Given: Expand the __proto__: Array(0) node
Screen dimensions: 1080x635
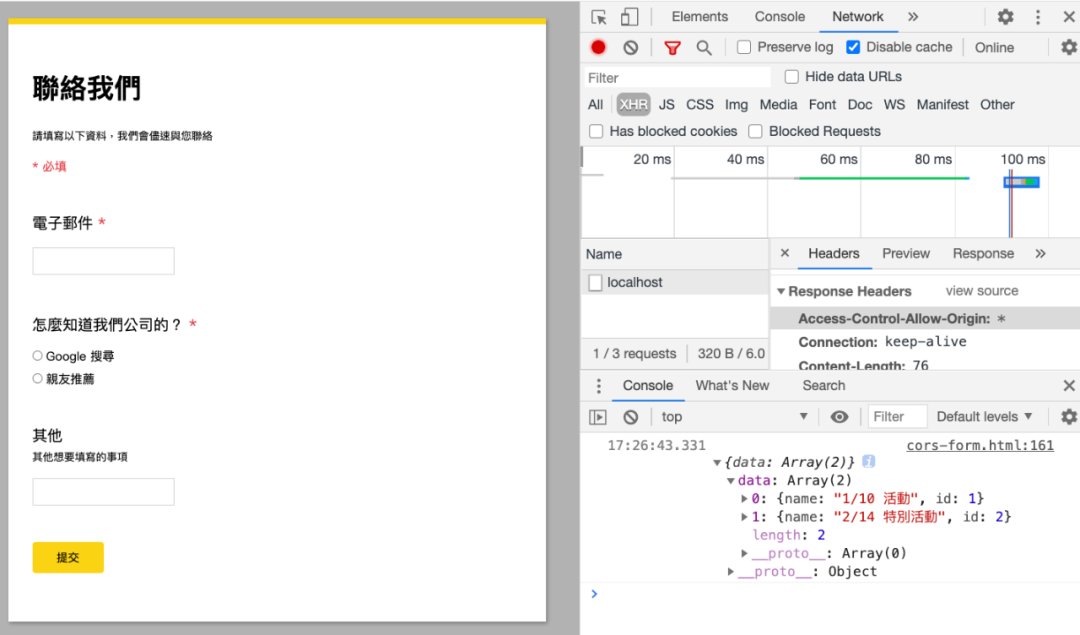Looking at the screenshot, I should 744,553.
